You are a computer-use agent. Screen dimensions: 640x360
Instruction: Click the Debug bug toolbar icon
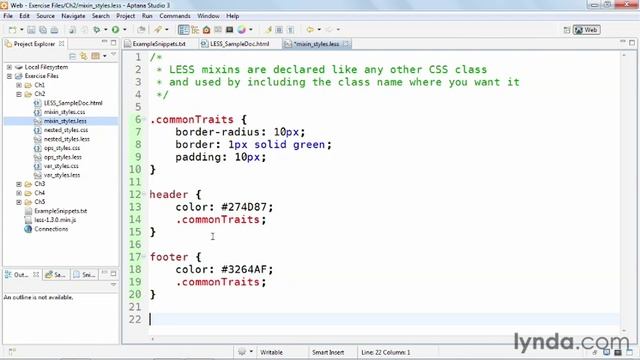(96, 30)
